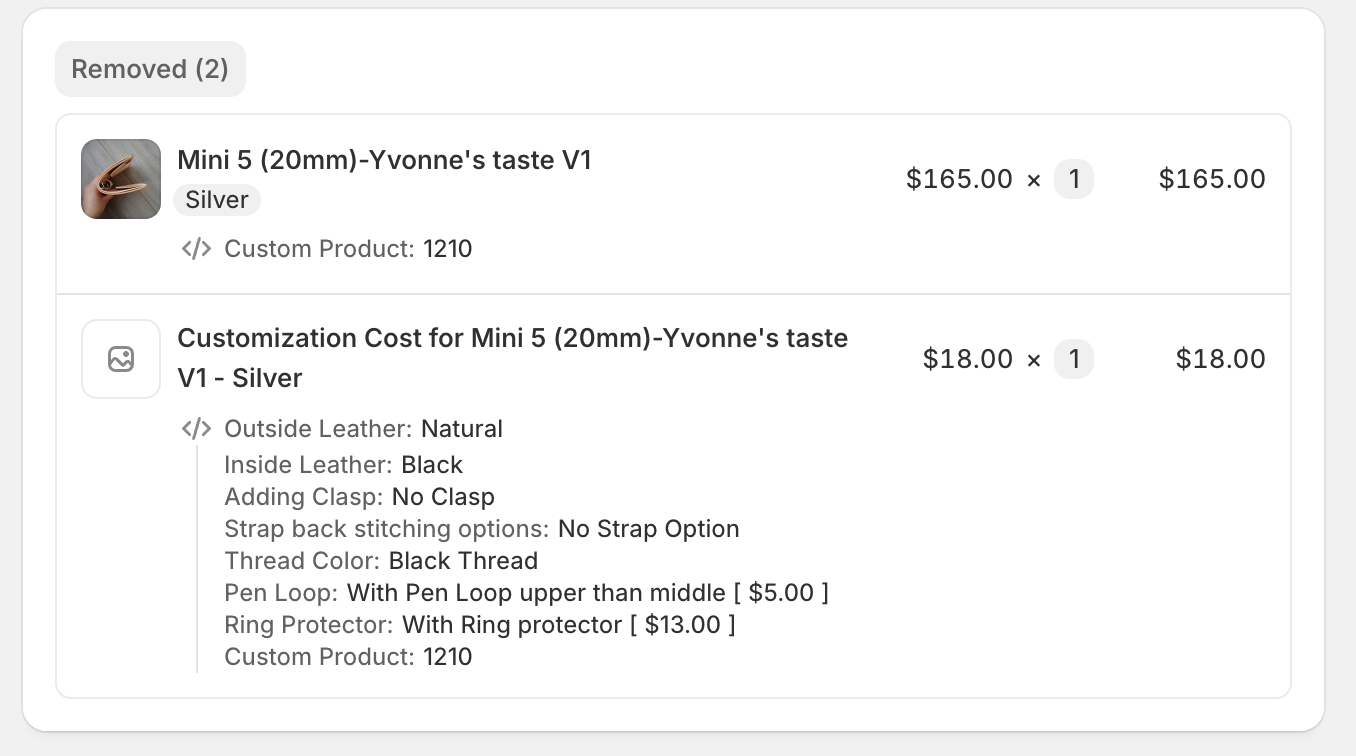
Task: Click Pen Loop upper than middle option text
Action: click(536, 593)
